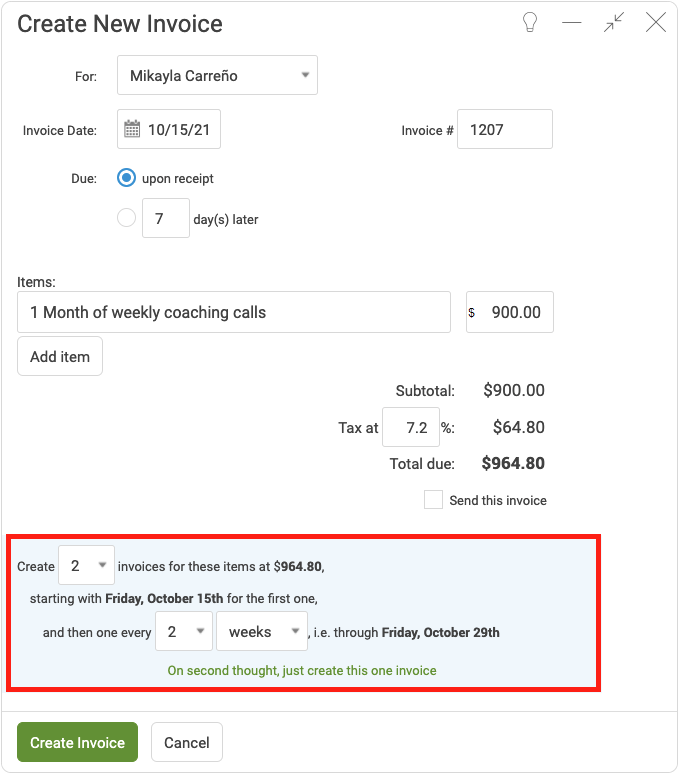Screen dimensions: 680x774
Task: Click the item price field 900.00
Action: click(x=510, y=312)
